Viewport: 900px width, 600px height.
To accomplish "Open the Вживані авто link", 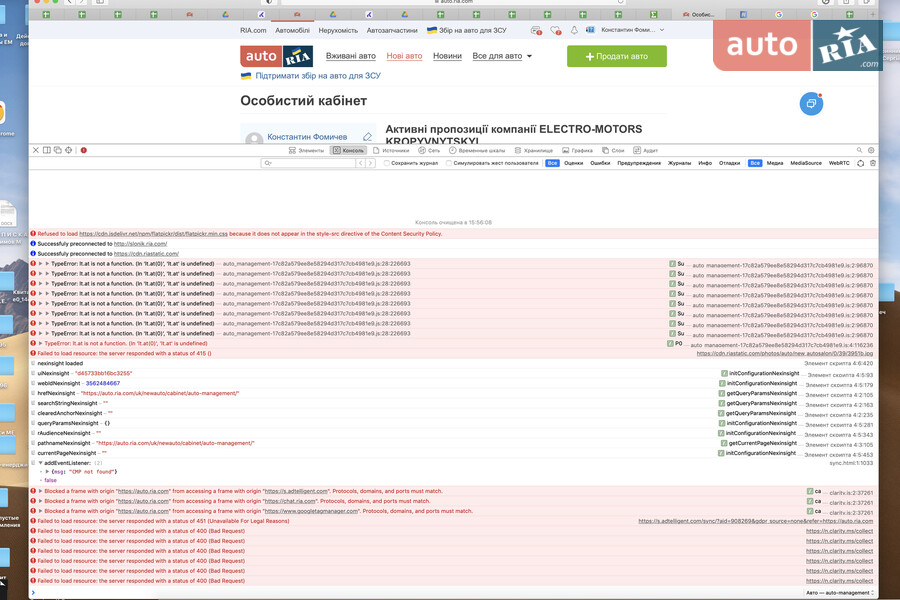I will point(351,56).
